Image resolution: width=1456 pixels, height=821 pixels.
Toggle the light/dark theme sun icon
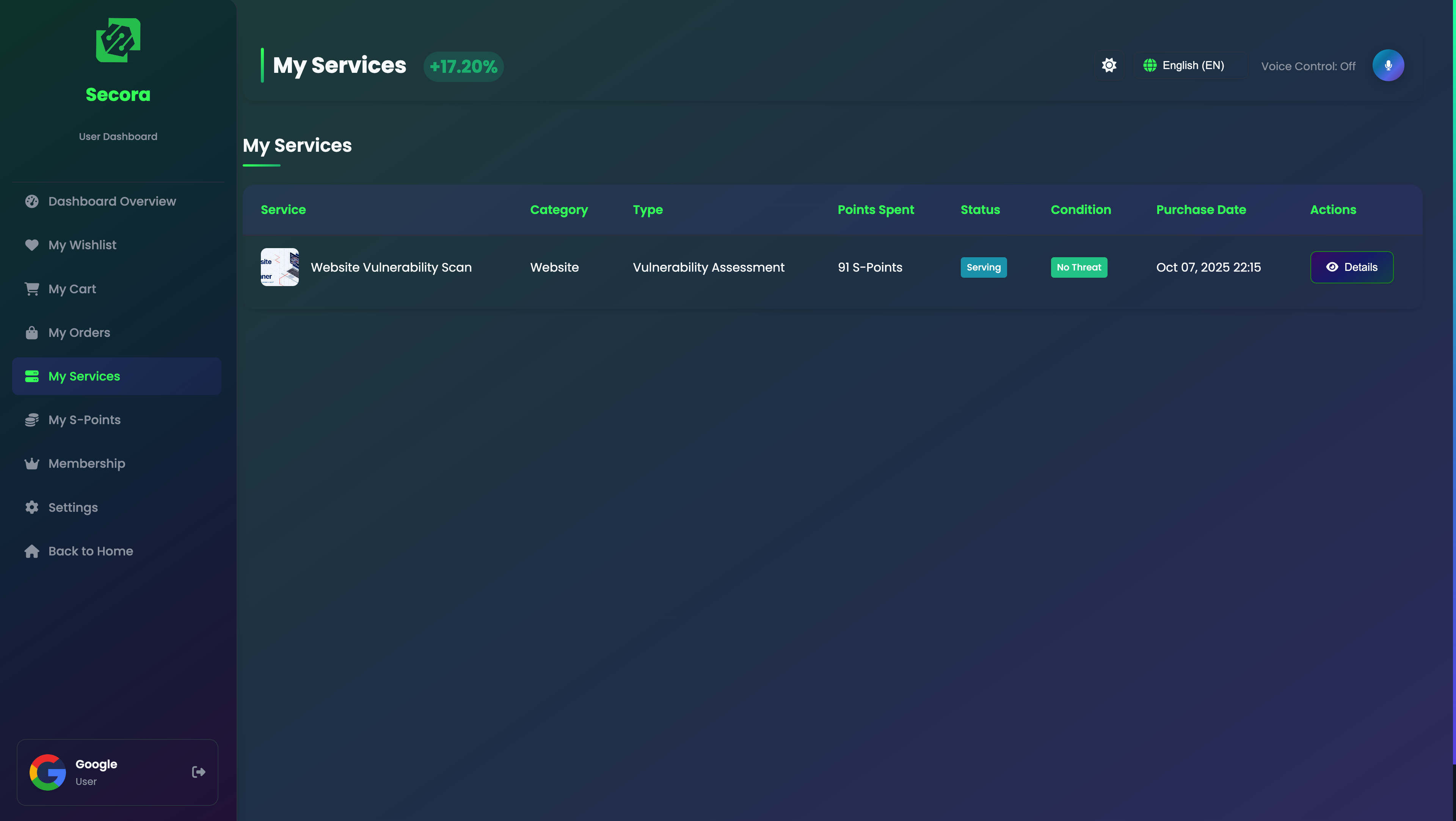coord(1109,66)
